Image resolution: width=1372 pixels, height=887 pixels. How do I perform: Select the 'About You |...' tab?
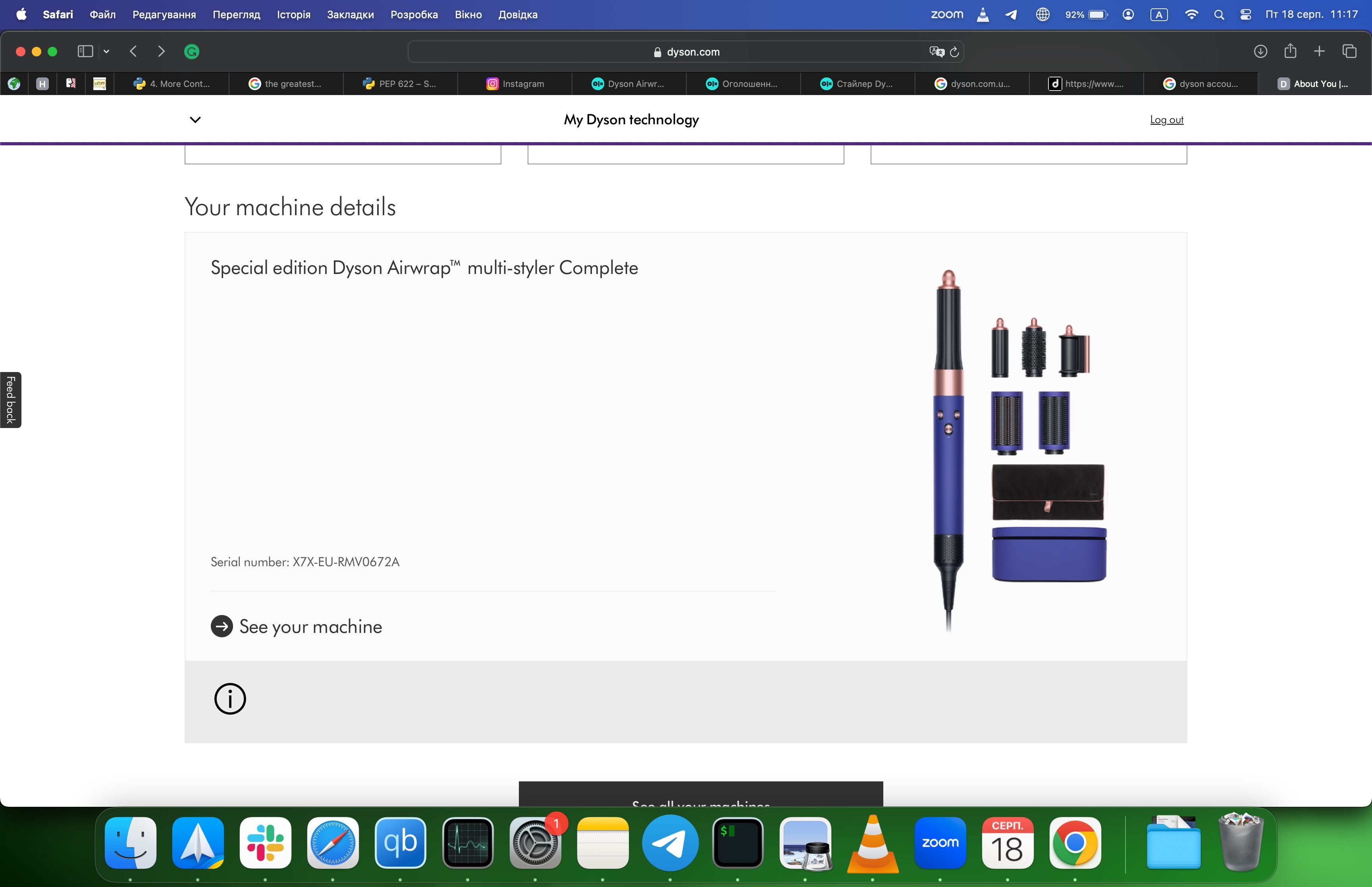[1315, 83]
